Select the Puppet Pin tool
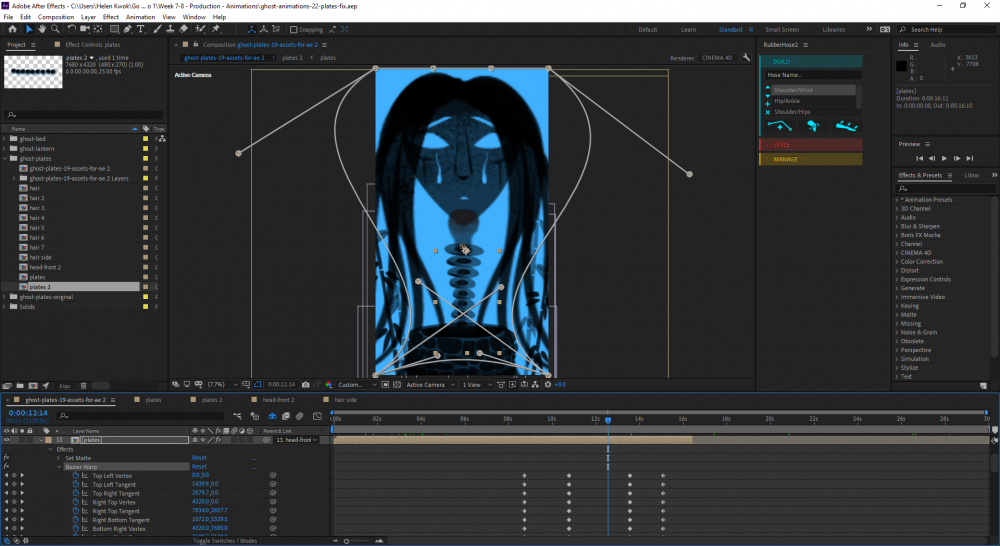 (216, 29)
